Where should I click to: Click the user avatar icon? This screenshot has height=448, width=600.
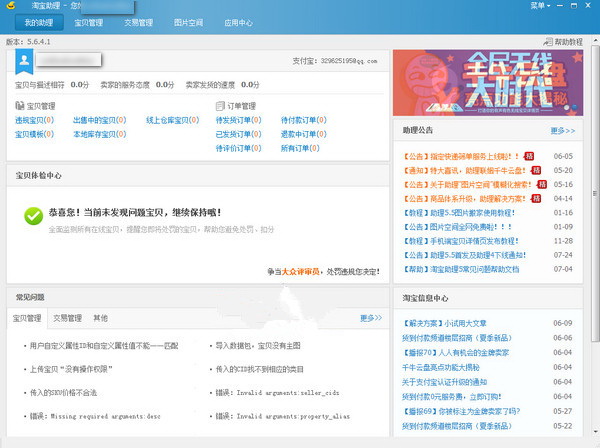tap(28, 62)
